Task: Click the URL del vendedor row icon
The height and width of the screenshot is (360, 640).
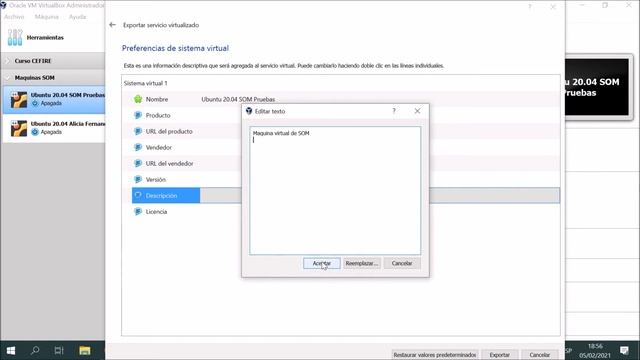Action: coord(138,163)
